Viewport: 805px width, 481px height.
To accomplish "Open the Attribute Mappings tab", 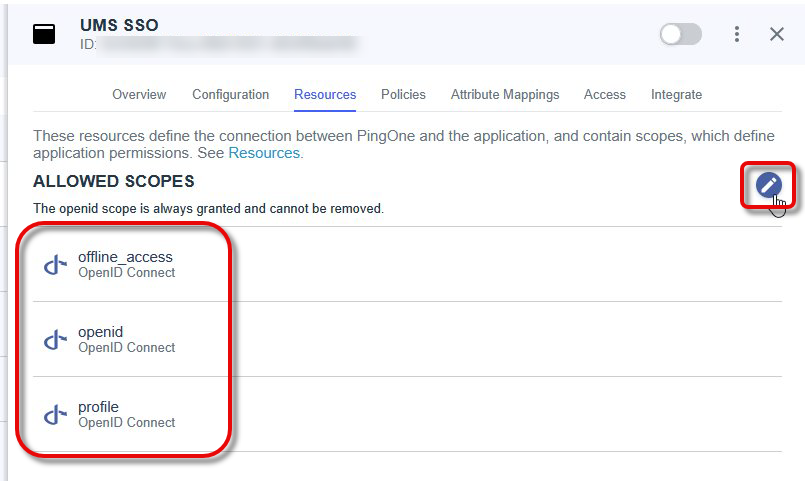I will coord(505,95).
